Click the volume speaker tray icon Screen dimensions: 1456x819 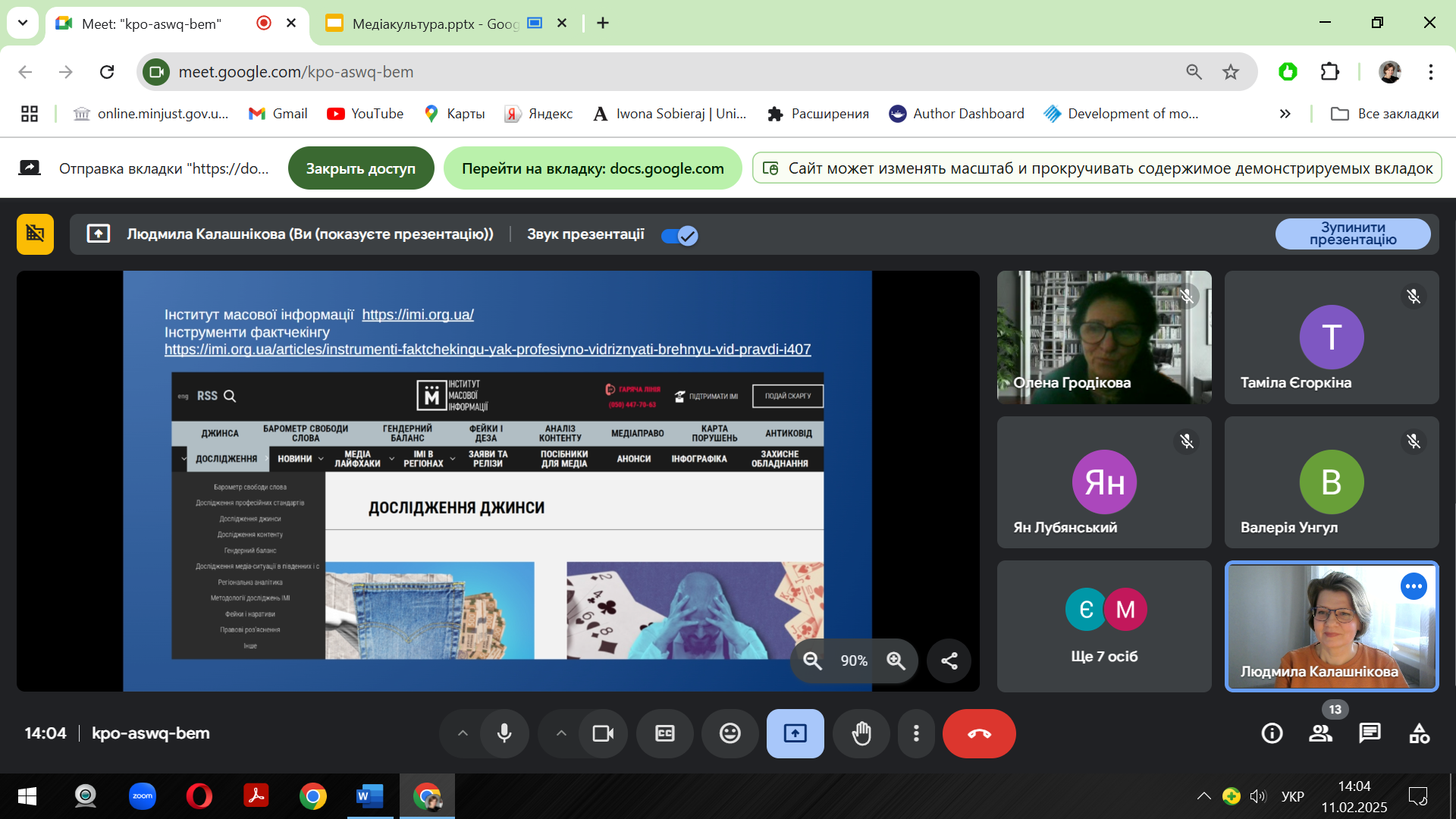(1258, 796)
